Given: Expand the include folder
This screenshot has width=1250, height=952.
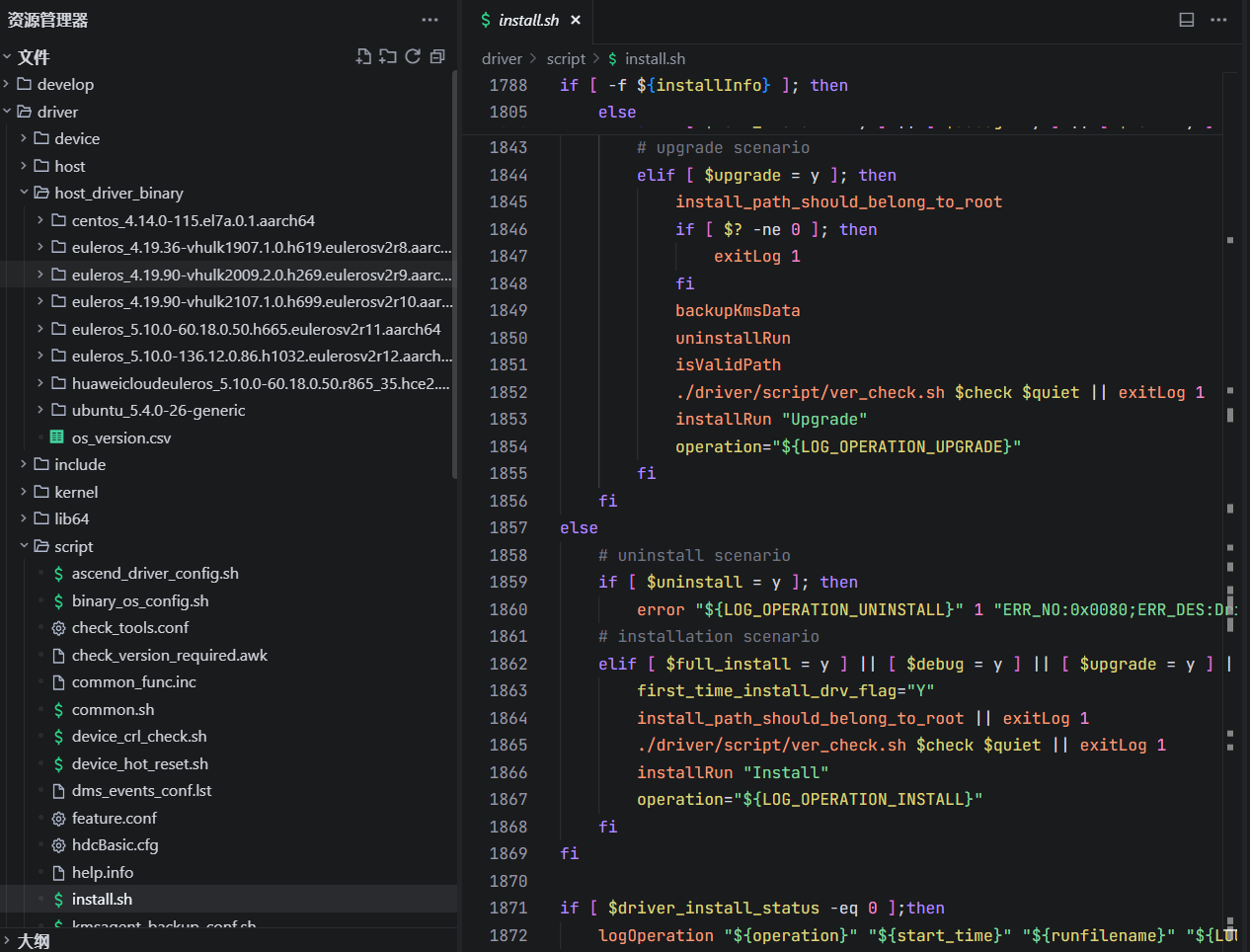Looking at the screenshot, I should 24,465.
